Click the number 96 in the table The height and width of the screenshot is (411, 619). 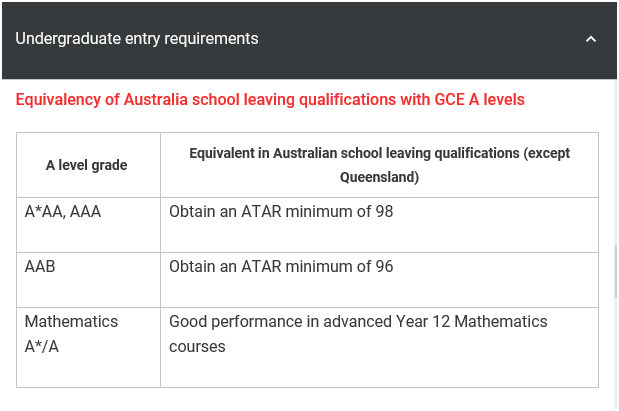pos(384,266)
